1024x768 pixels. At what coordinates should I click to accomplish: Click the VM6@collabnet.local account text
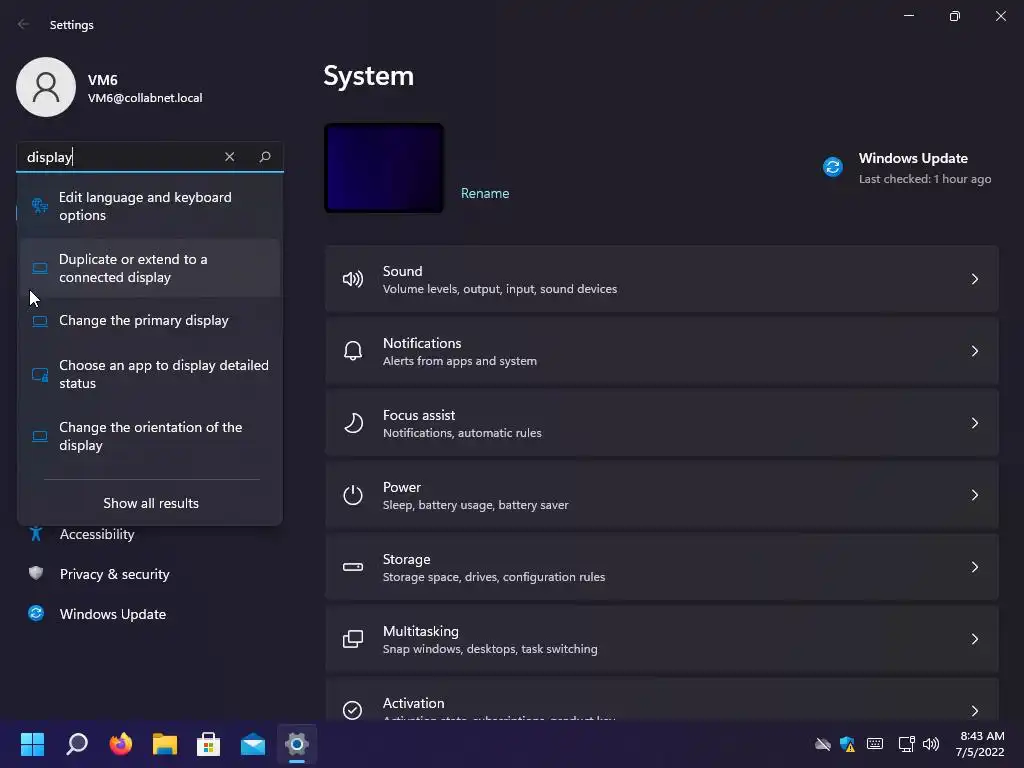point(145,98)
